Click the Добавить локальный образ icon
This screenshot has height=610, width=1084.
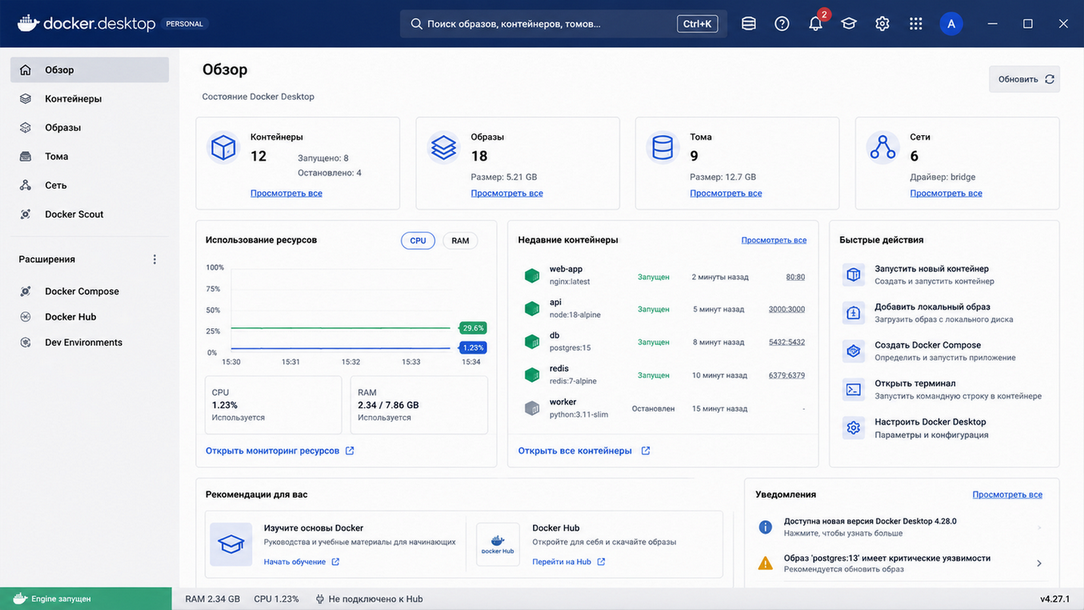[x=854, y=313]
